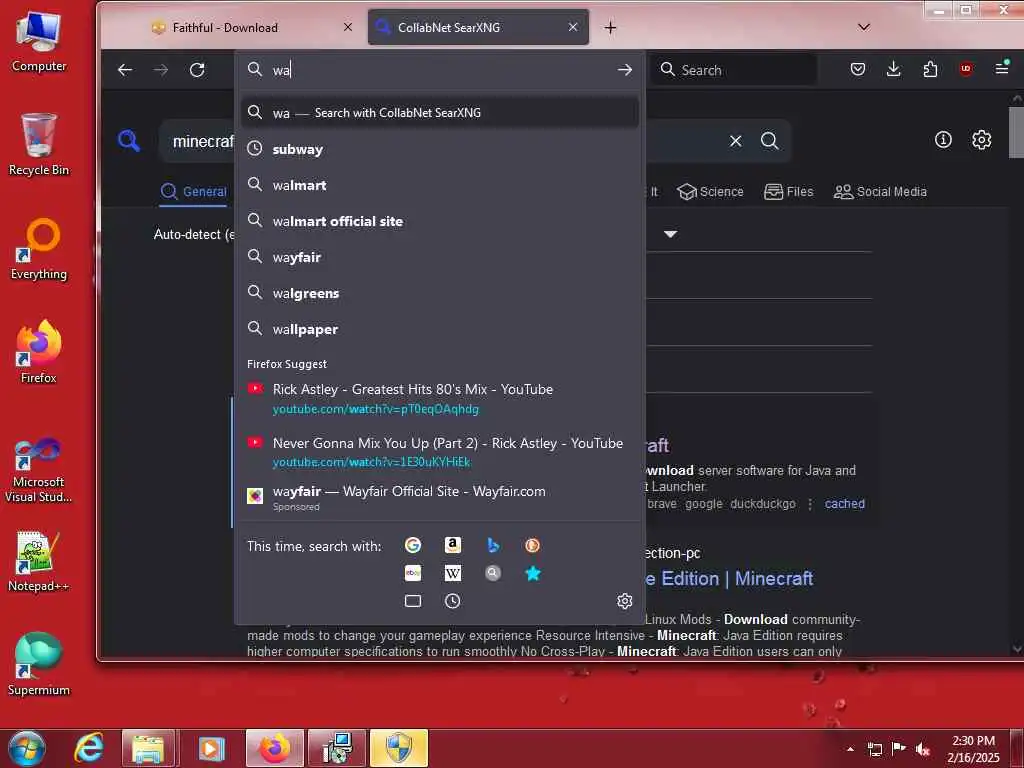Click the SearXNG logo magnifier
Screen dimensions: 1024x768
[x=129, y=140]
